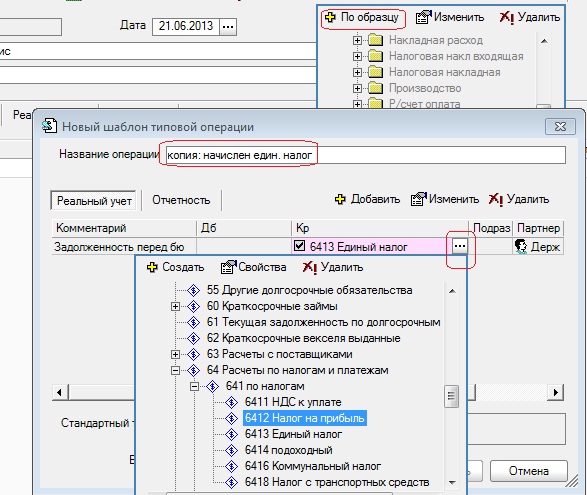Image resolution: width=587 pixels, height=495 pixels.
Task: Select the Реальный учет tab
Action: coord(94,201)
